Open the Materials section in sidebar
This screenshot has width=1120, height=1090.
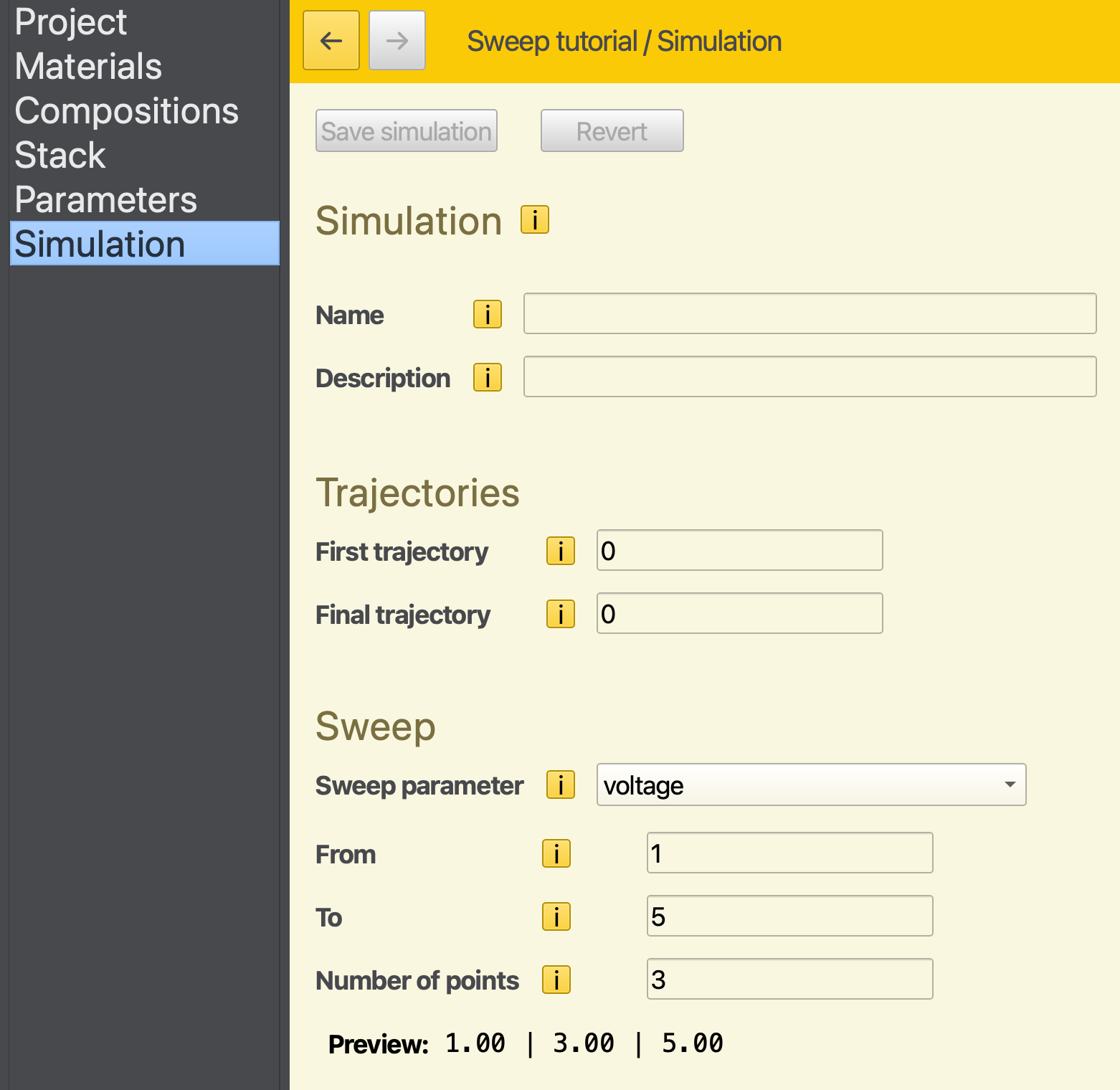click(x=88, y=67)
